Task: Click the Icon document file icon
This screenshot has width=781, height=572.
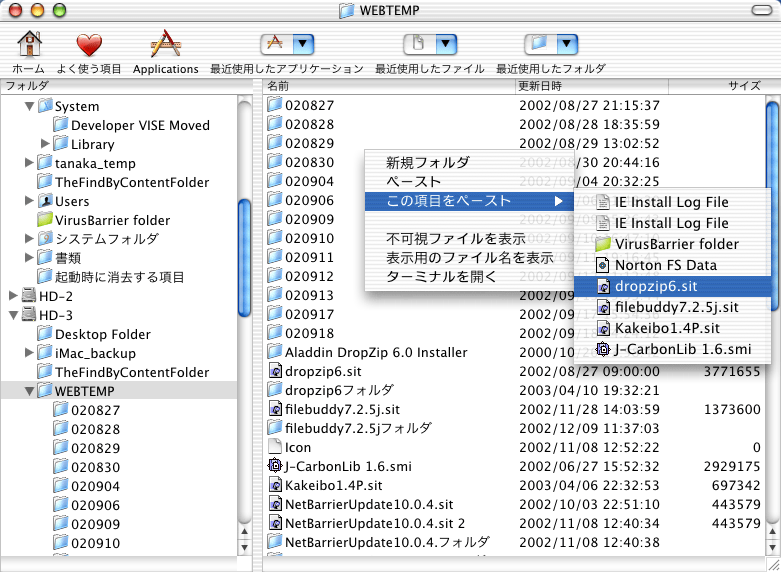Action: coord(275,446)
